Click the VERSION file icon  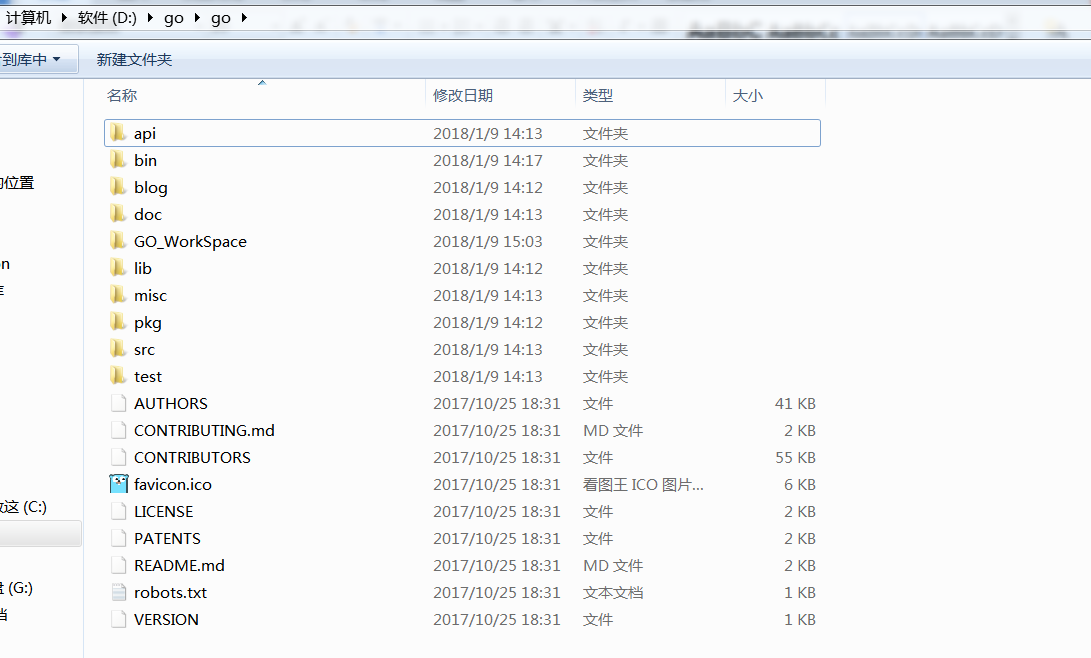pyautogui.click(x=119, y=620)
